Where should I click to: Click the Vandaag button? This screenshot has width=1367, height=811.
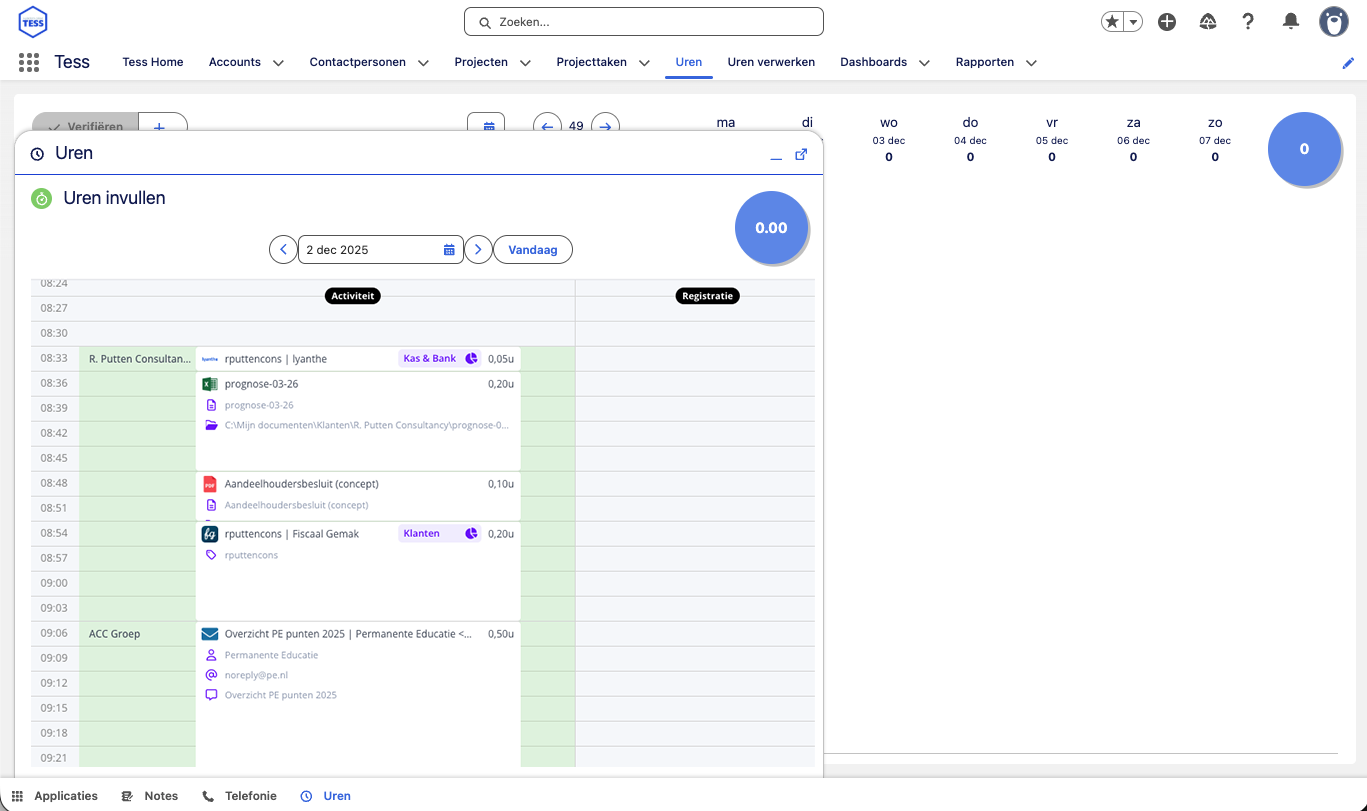[x=534, y=250]
